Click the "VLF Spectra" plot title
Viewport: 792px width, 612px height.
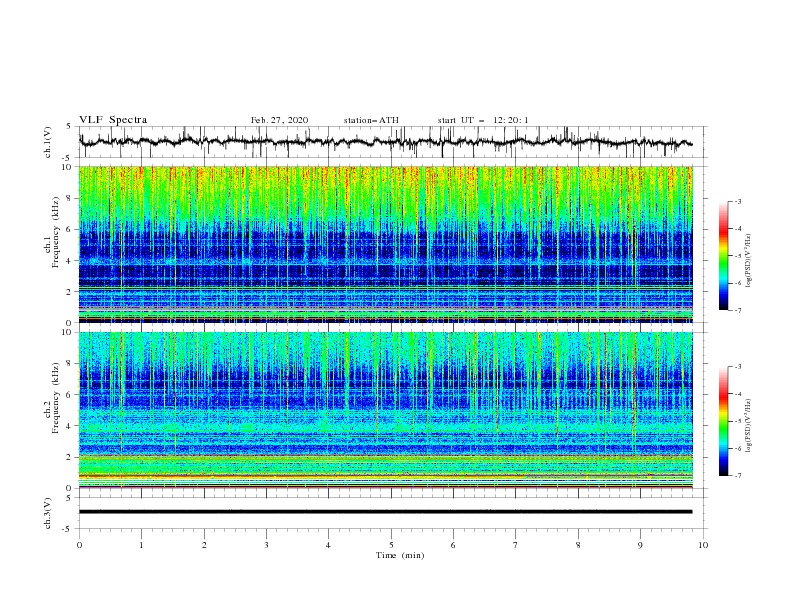tap(113, 120)
